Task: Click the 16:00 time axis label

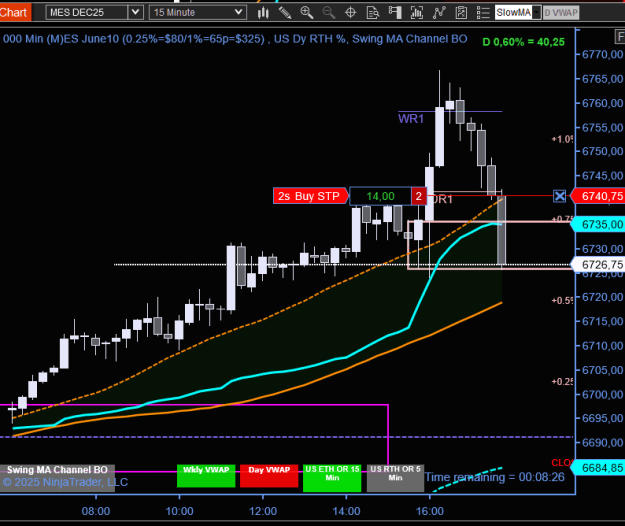Action: coord(430,511)
